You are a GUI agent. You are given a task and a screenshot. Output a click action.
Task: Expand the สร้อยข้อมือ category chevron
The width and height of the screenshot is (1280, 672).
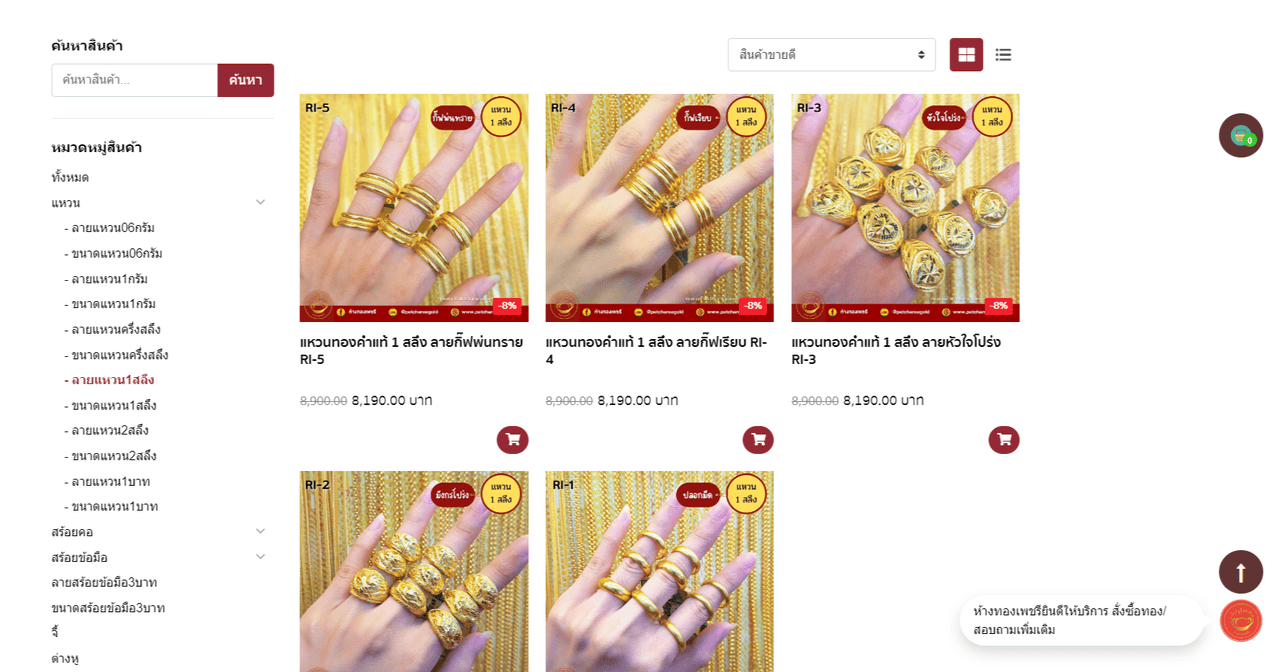click(260, 557)
